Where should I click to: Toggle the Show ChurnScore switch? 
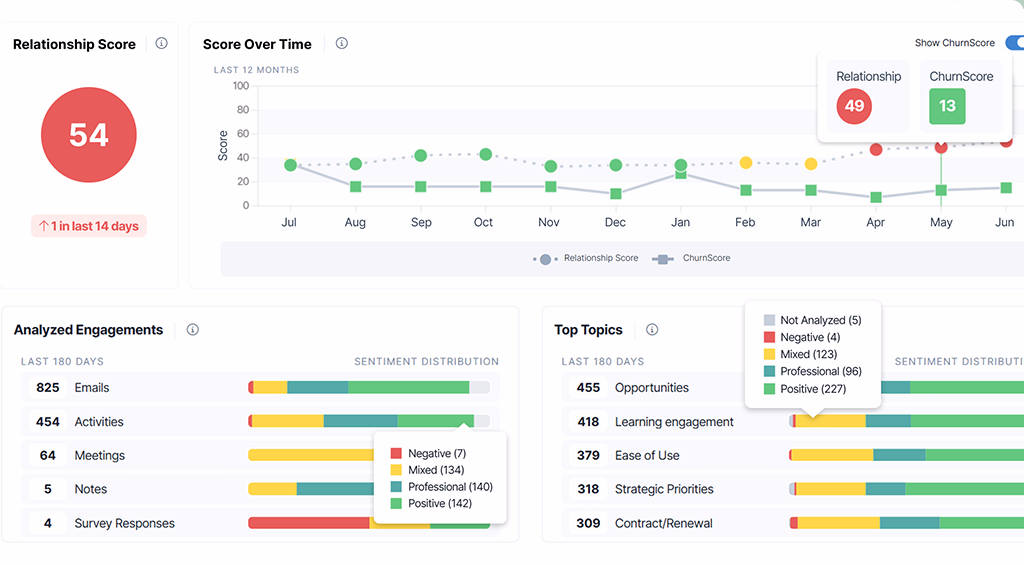tap(1014, 43)
